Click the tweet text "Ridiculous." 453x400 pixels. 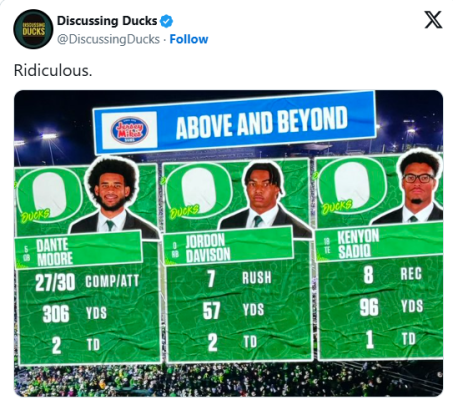pyautogui.click(x=53, y=70)
